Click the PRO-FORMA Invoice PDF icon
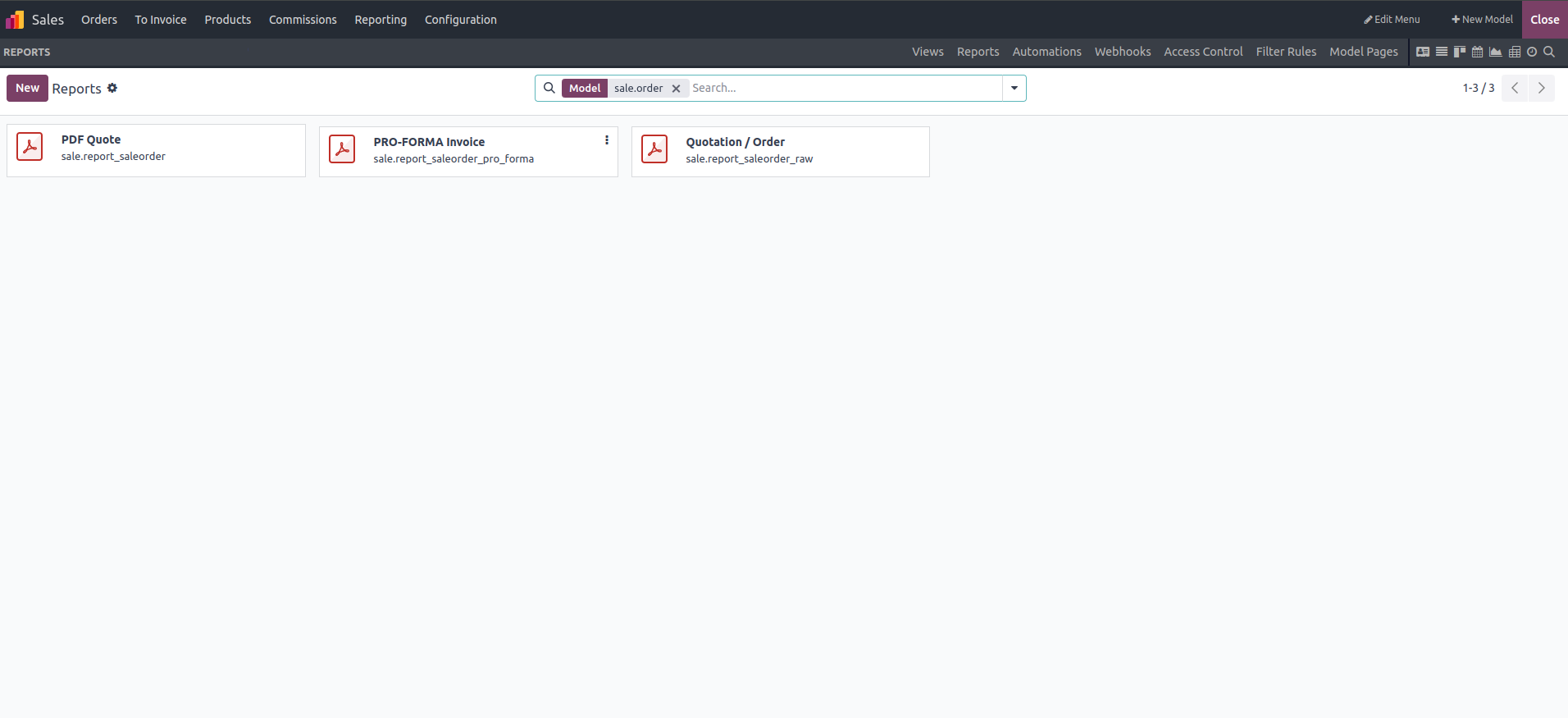Image resolution: width=1568 pixels, height=718 pixels. (x=342, y=149)
